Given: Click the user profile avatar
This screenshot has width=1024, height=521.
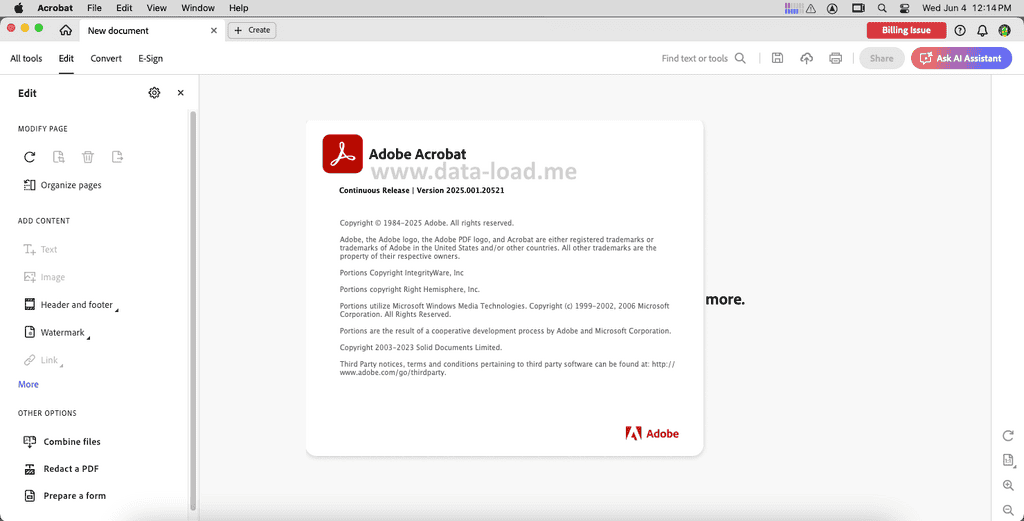Looking at the screenshot, I should [1004, 30].
